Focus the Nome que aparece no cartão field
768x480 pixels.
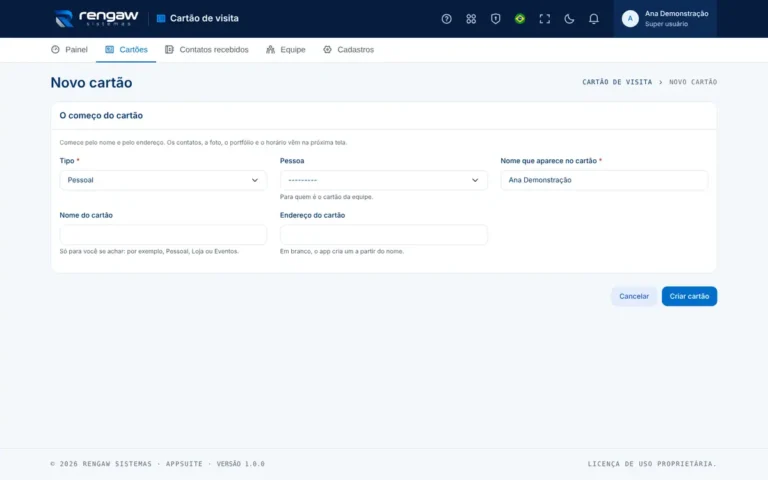click(604, 180)
